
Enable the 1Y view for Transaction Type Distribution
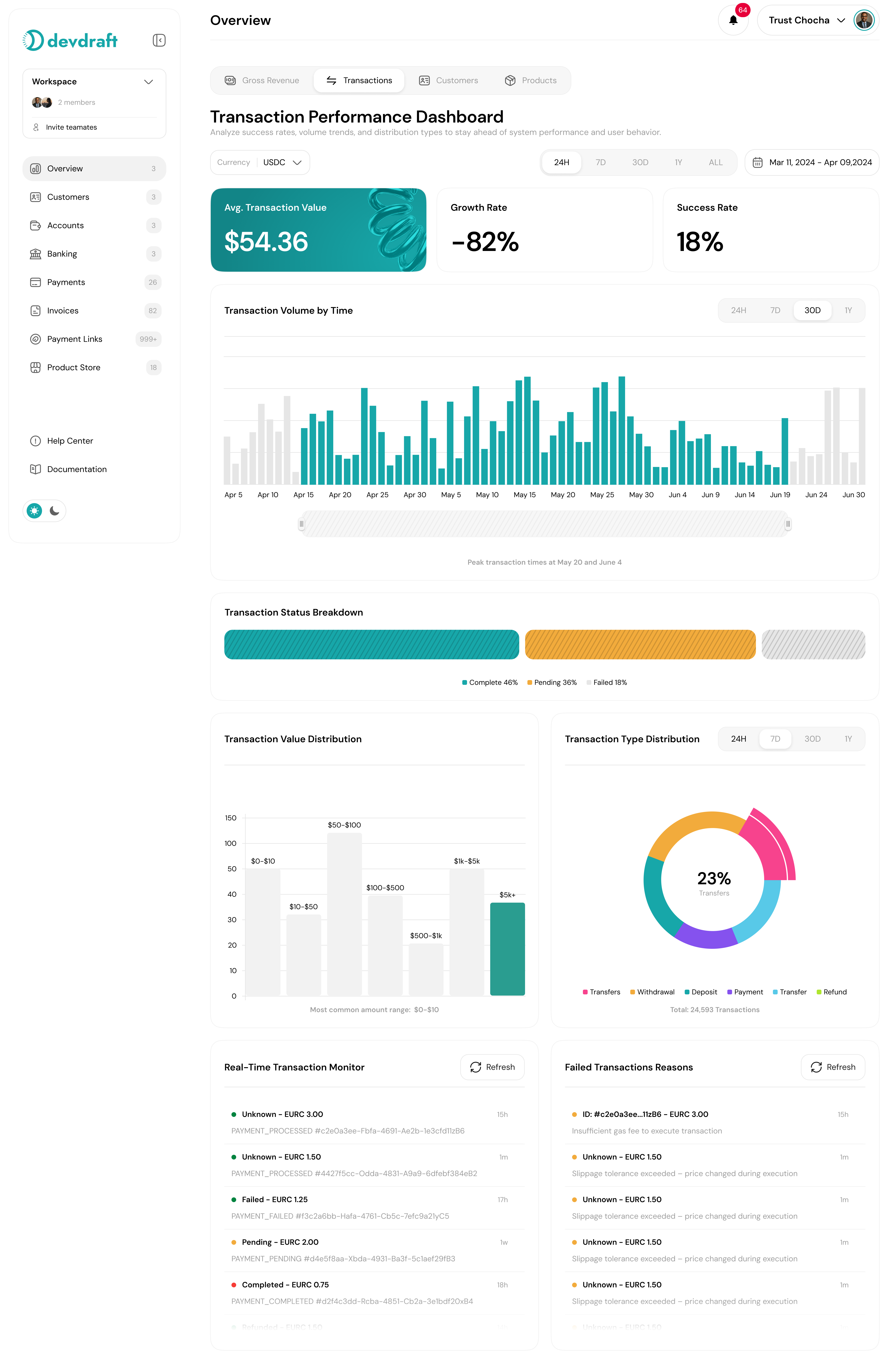(x=848, y=738)
